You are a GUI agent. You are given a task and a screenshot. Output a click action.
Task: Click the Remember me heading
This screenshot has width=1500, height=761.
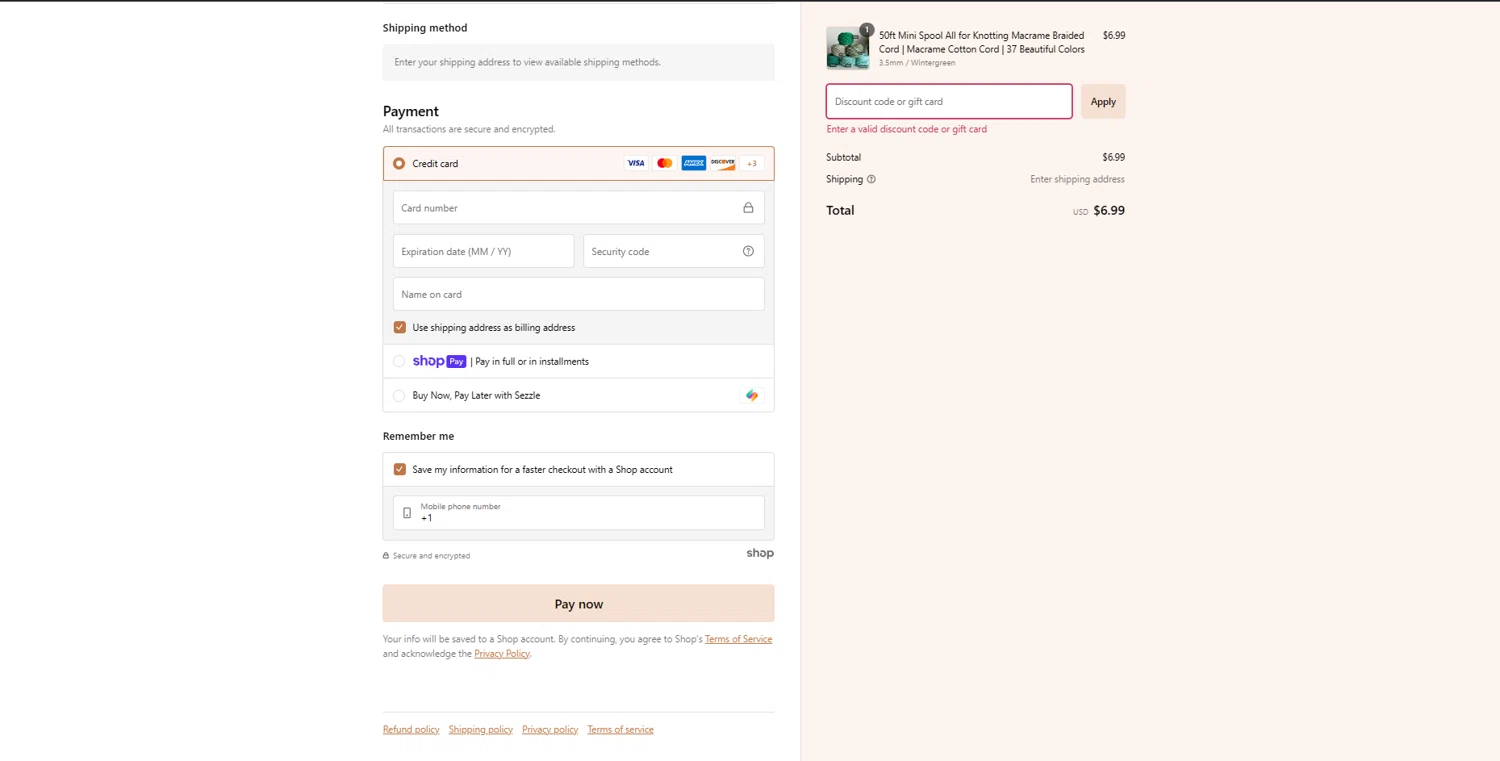[418, 436]
